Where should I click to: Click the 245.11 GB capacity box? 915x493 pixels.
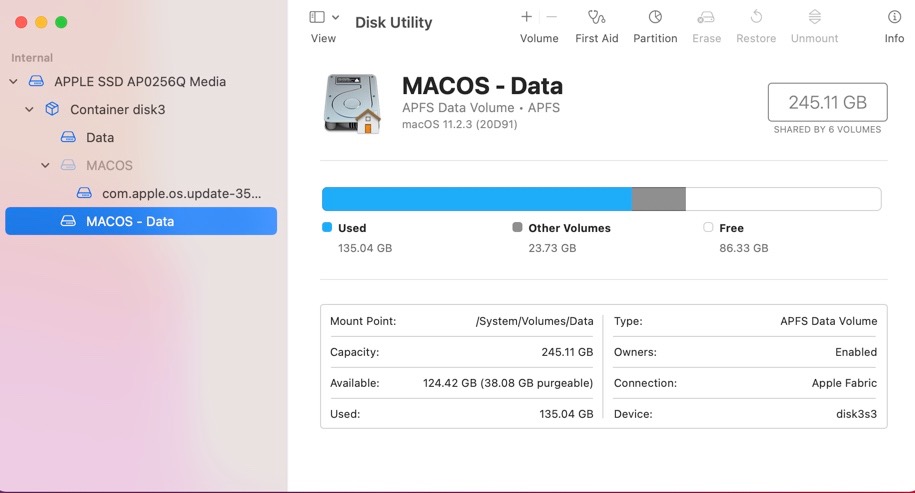tap(827, 102)
